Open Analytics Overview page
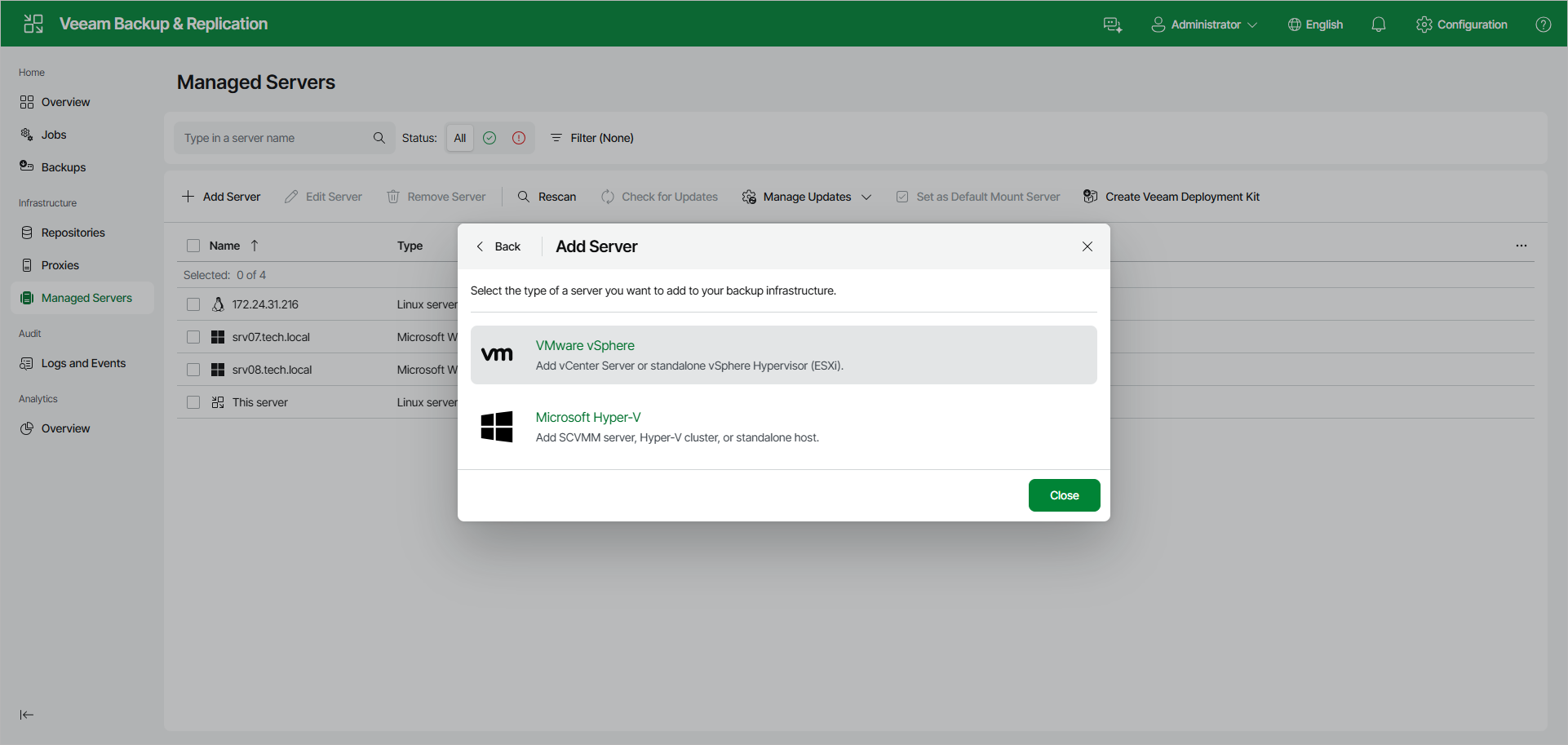 82,428
